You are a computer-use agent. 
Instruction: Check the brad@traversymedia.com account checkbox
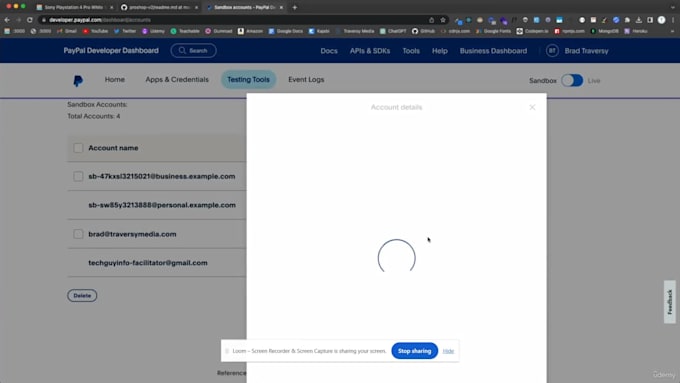point(78,234)
